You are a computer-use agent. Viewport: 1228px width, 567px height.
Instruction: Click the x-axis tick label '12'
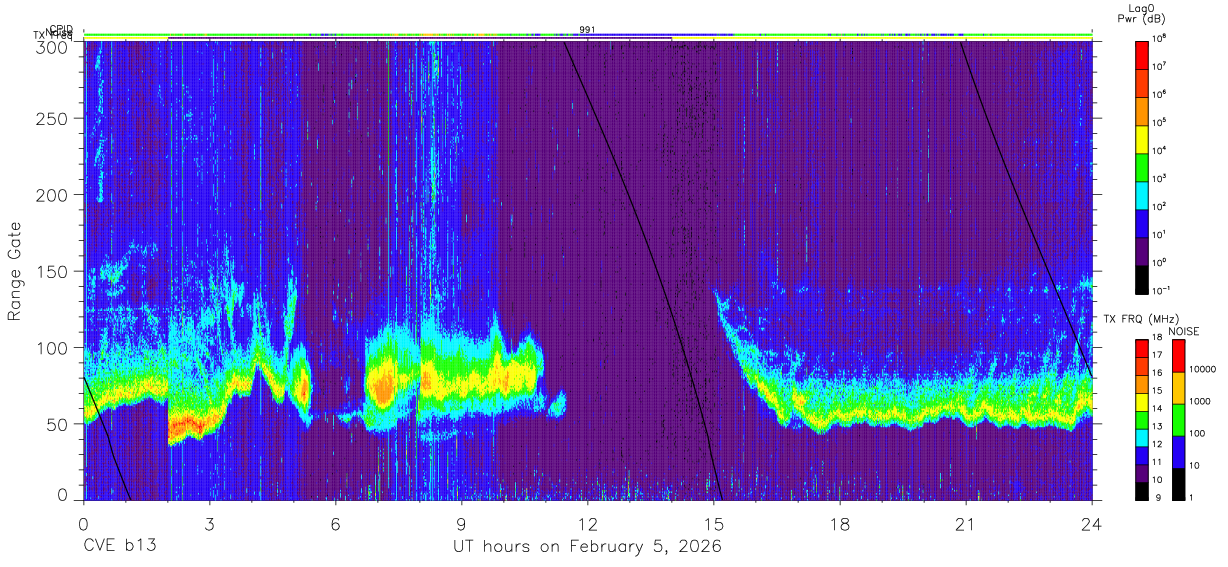click(x=588, y=523)
